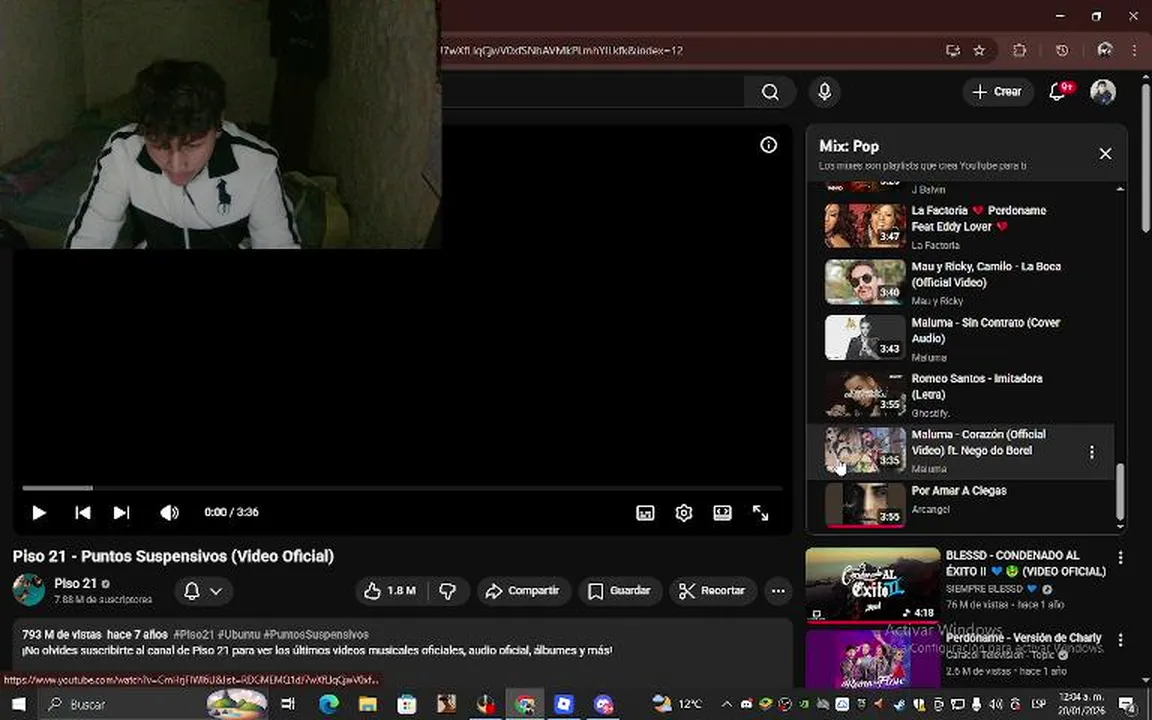Dislike the video
The image size is (1152, 720).
[x=447, y=591]
